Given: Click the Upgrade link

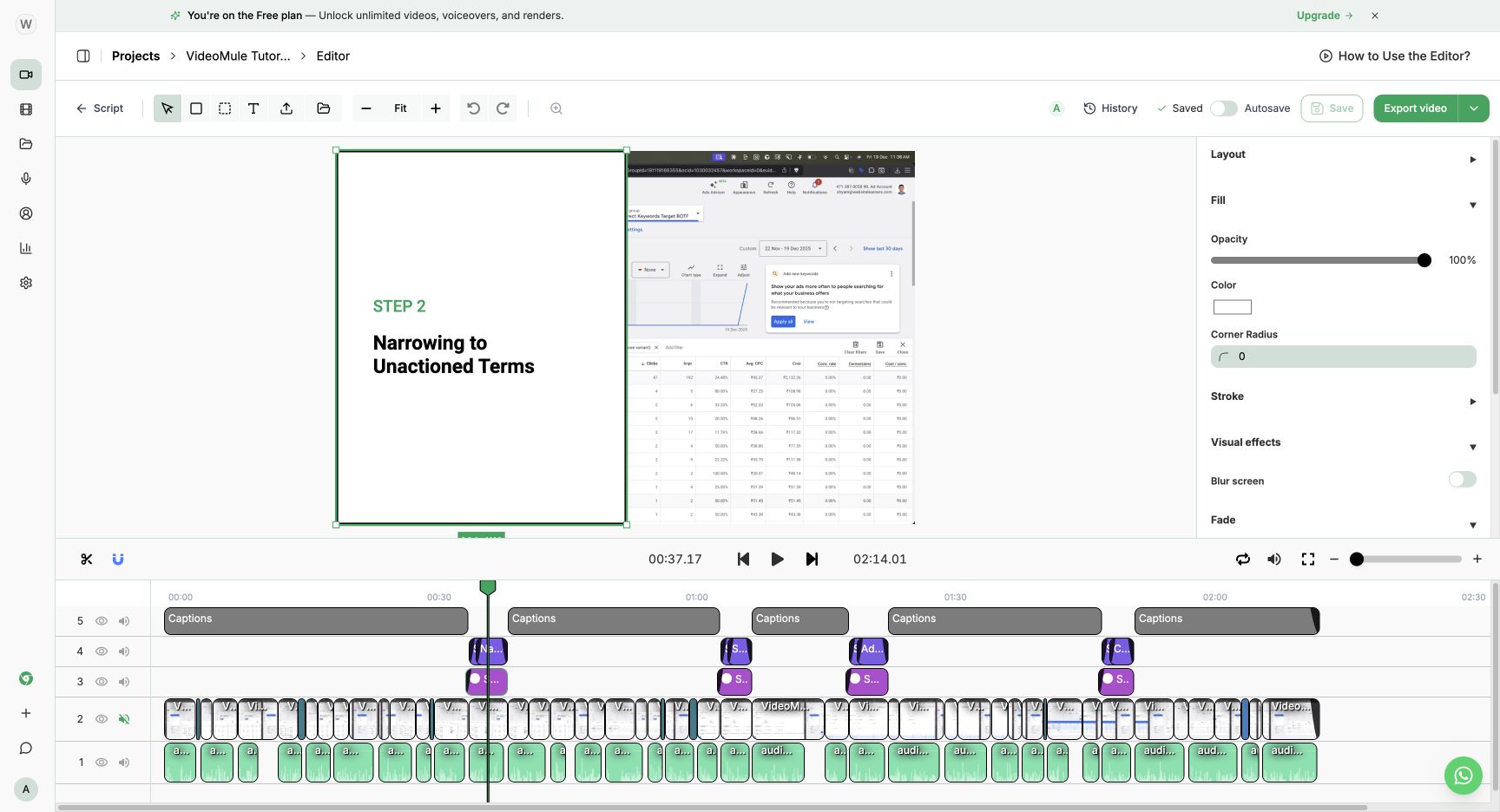Looking at the screenshot, I should (1325, 16).
